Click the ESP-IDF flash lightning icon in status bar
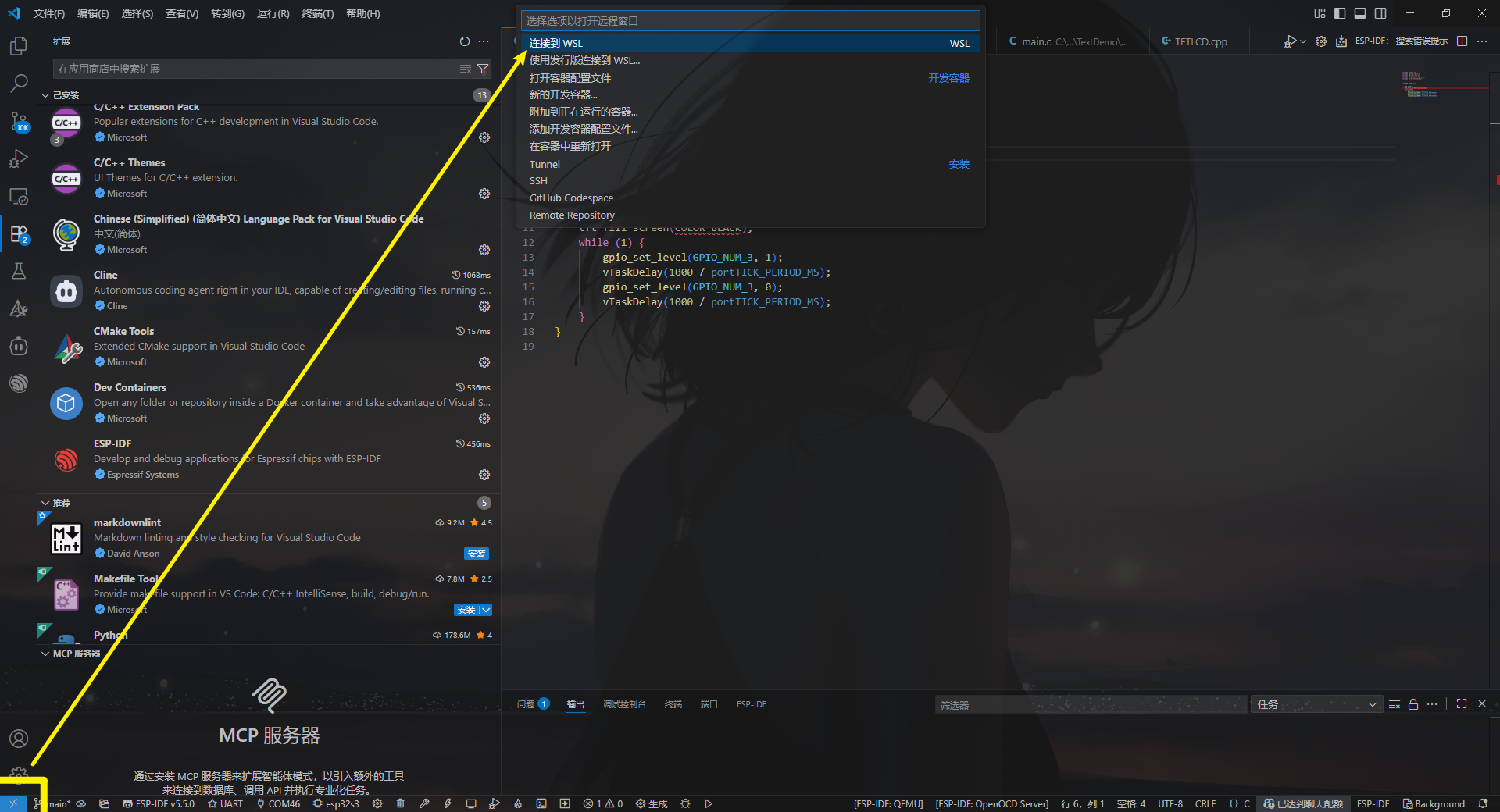This screenshot has width=1500, height=812. pos(448,803)
